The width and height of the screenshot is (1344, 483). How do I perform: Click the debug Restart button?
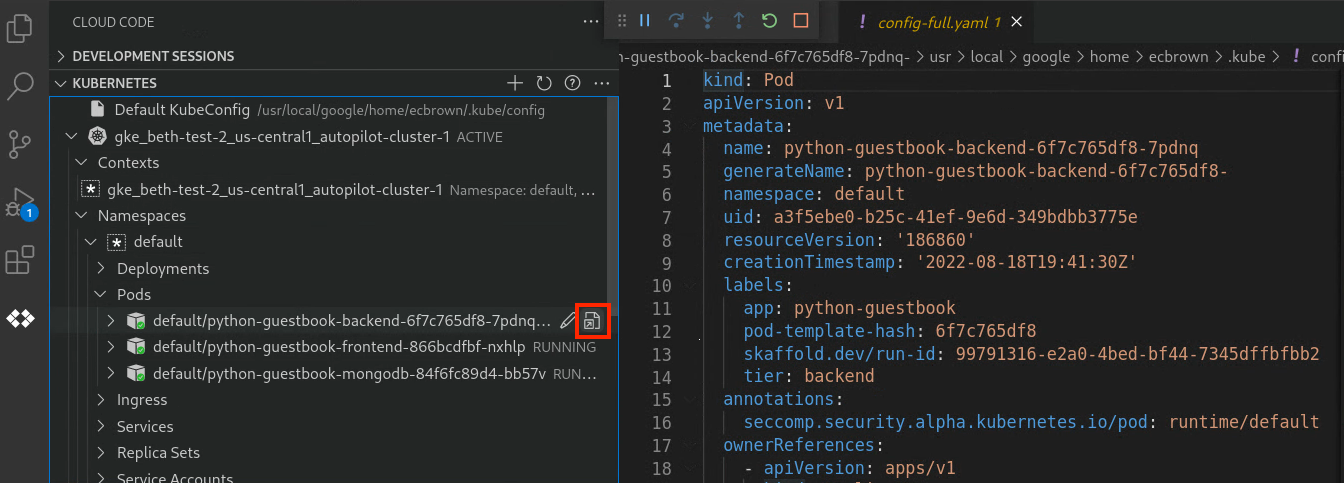coord(769,21)
